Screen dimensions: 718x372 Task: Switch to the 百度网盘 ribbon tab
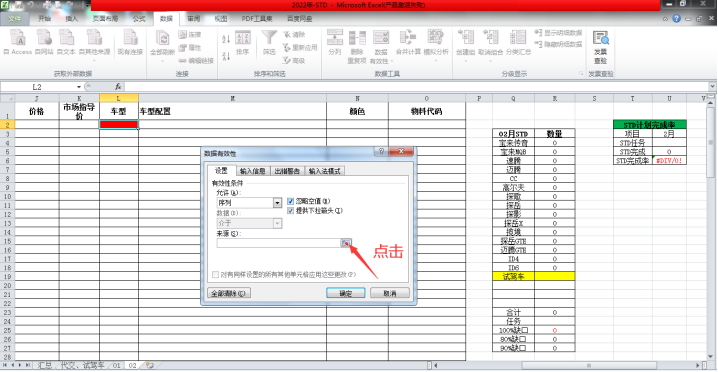(299, 19)
